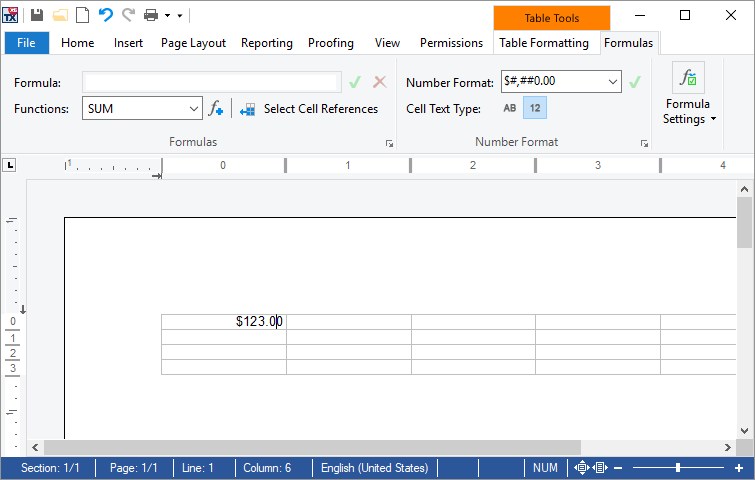
Task: Open the File menu
Action: [x=26, y=43]
